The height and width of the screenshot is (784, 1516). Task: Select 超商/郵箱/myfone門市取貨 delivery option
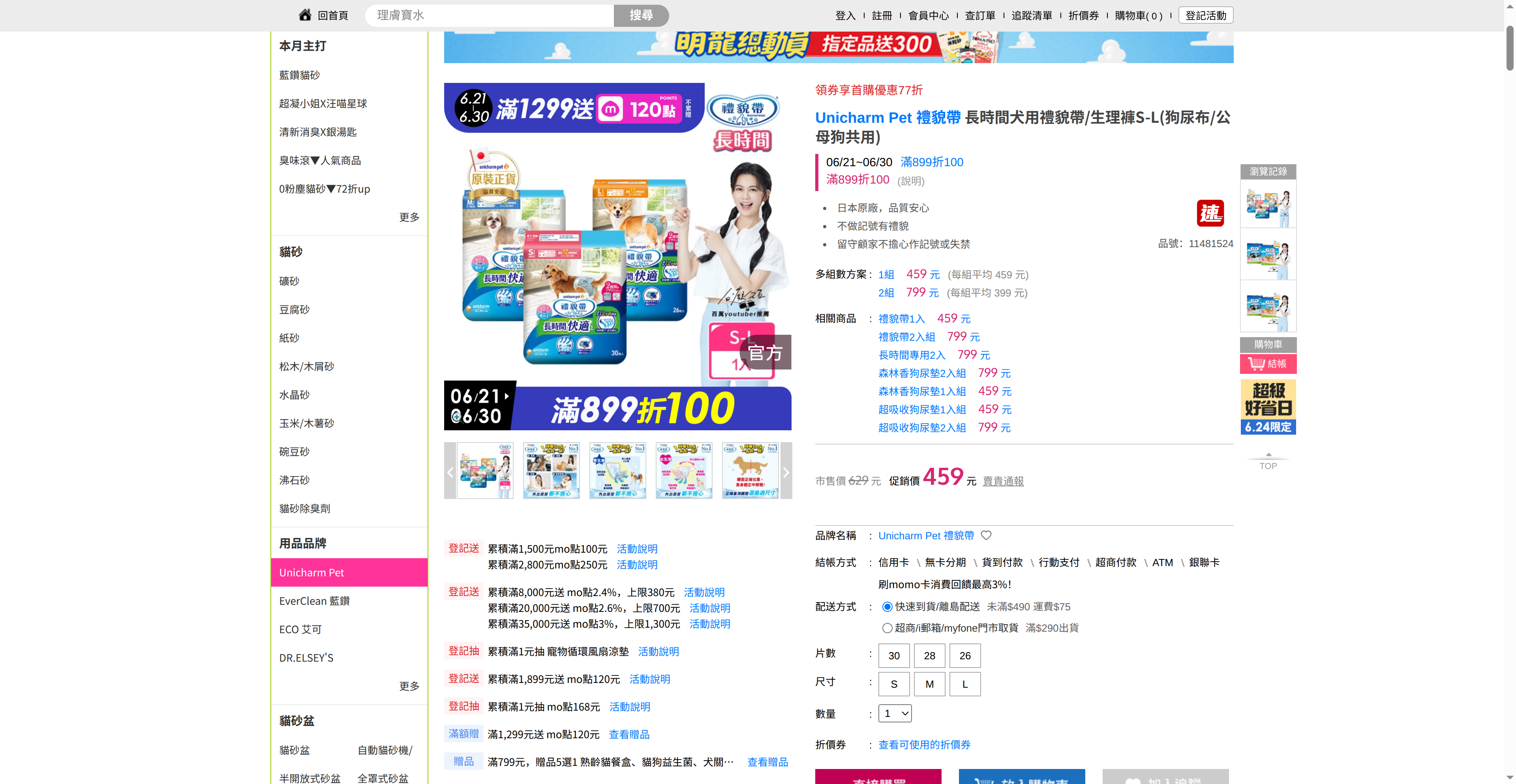coord(887,627)
